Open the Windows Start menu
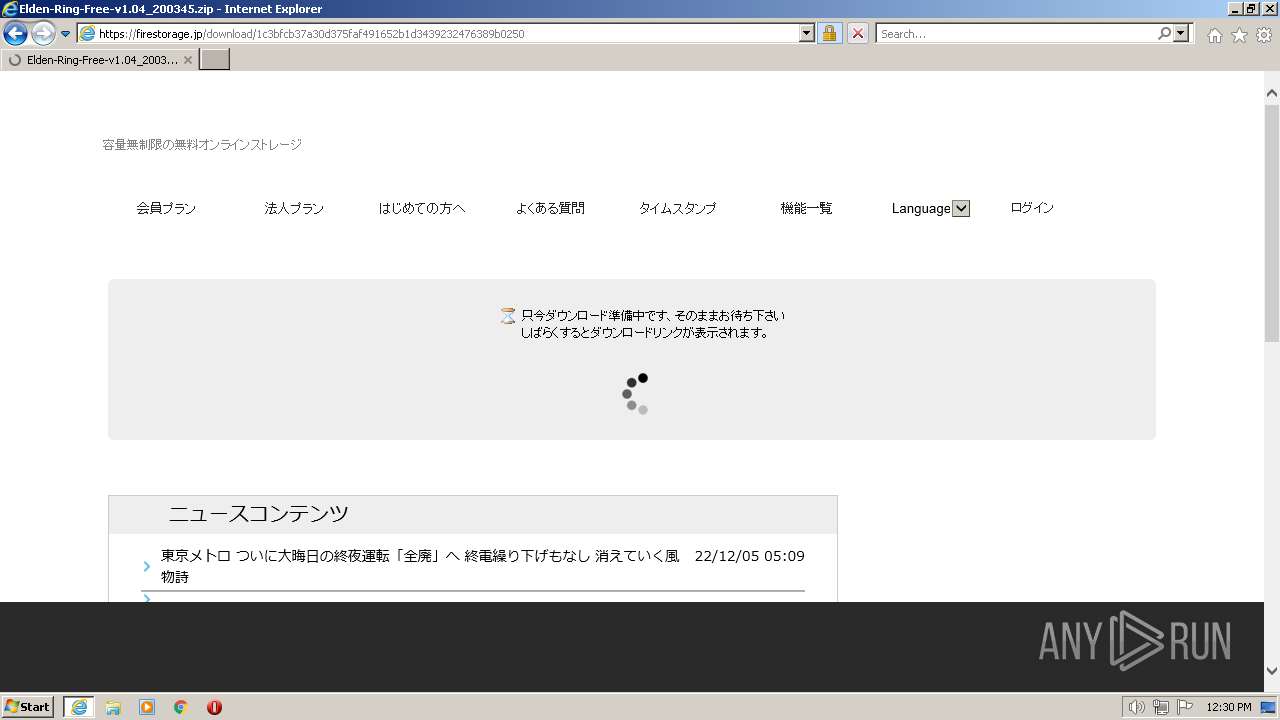This screenshot has height=720, width=1280. pos(27,706)
